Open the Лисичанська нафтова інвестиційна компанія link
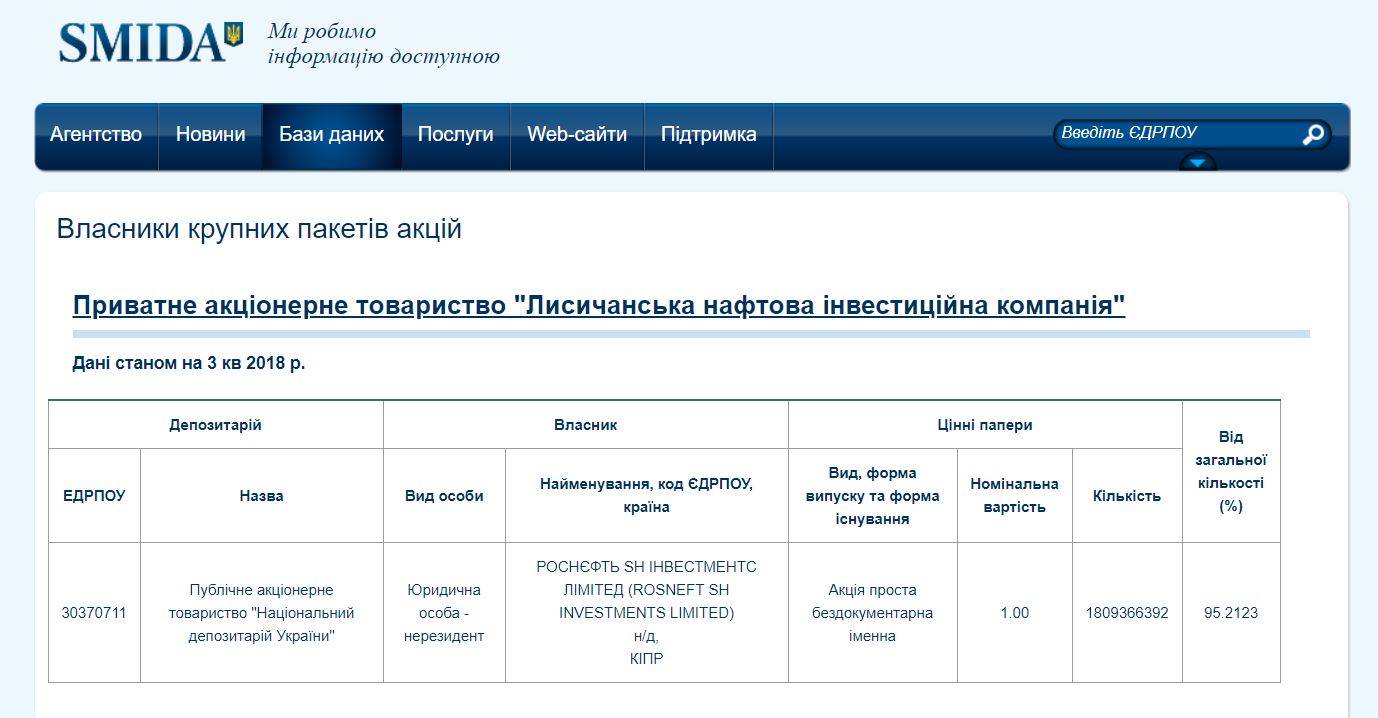Image resolution: width=1378 pixels, height=718 pixels. pos(599,305)
